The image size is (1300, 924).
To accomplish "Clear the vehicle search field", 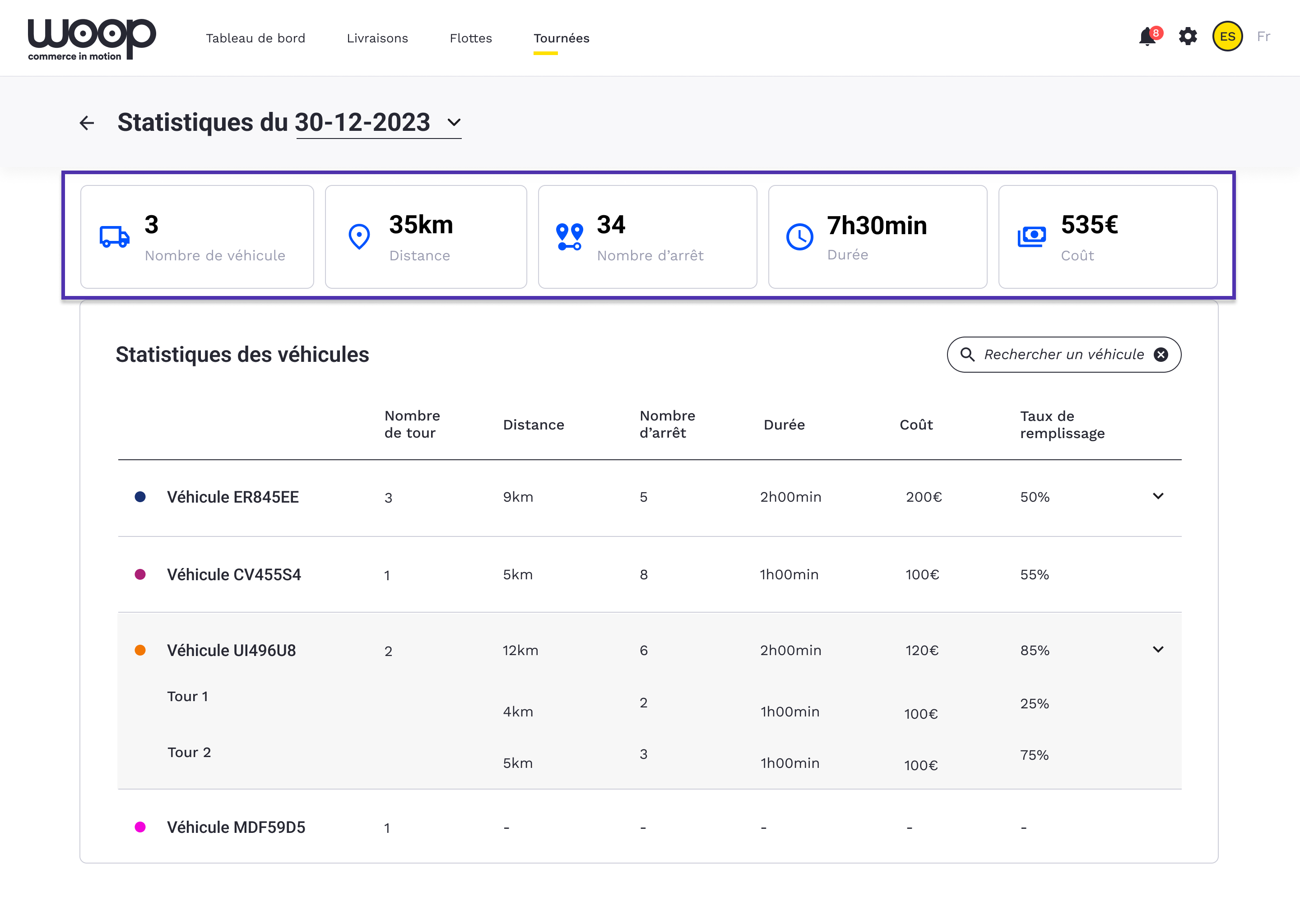I will click(x=1161, y=355).
